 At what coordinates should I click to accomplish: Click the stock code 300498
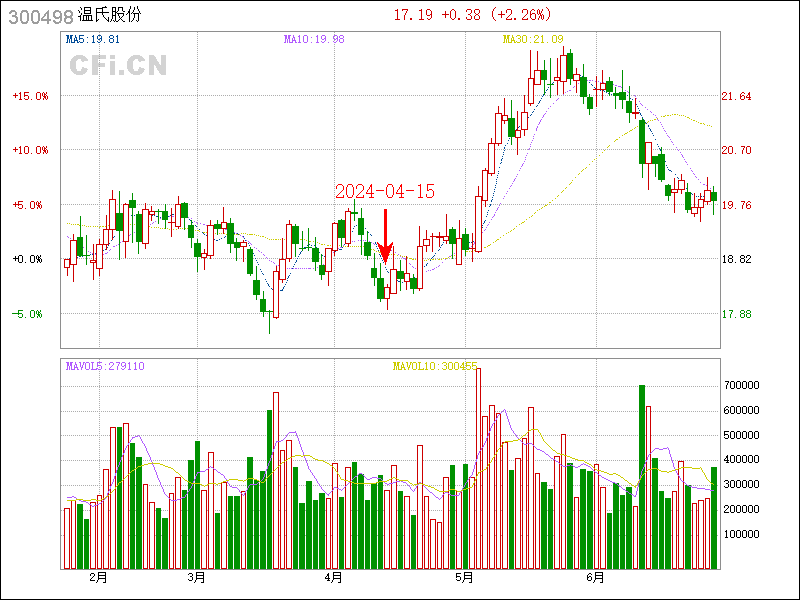[41, 17]
